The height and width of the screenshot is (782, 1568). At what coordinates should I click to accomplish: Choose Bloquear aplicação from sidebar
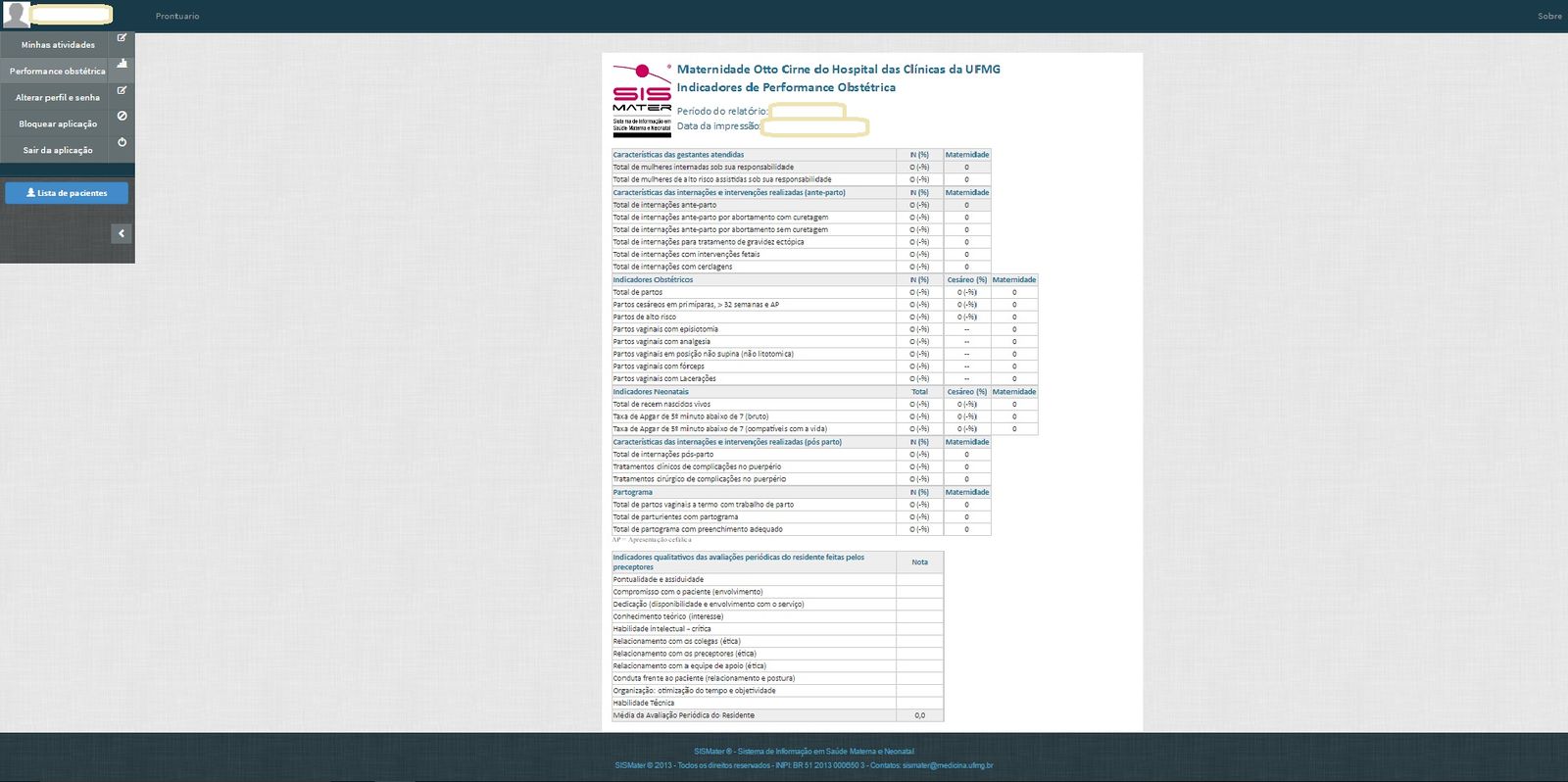coord(57,124)
